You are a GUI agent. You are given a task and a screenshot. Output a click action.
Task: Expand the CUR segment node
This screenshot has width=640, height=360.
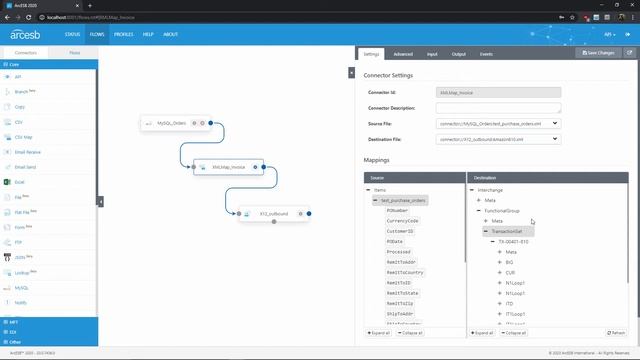coord(500,273)
